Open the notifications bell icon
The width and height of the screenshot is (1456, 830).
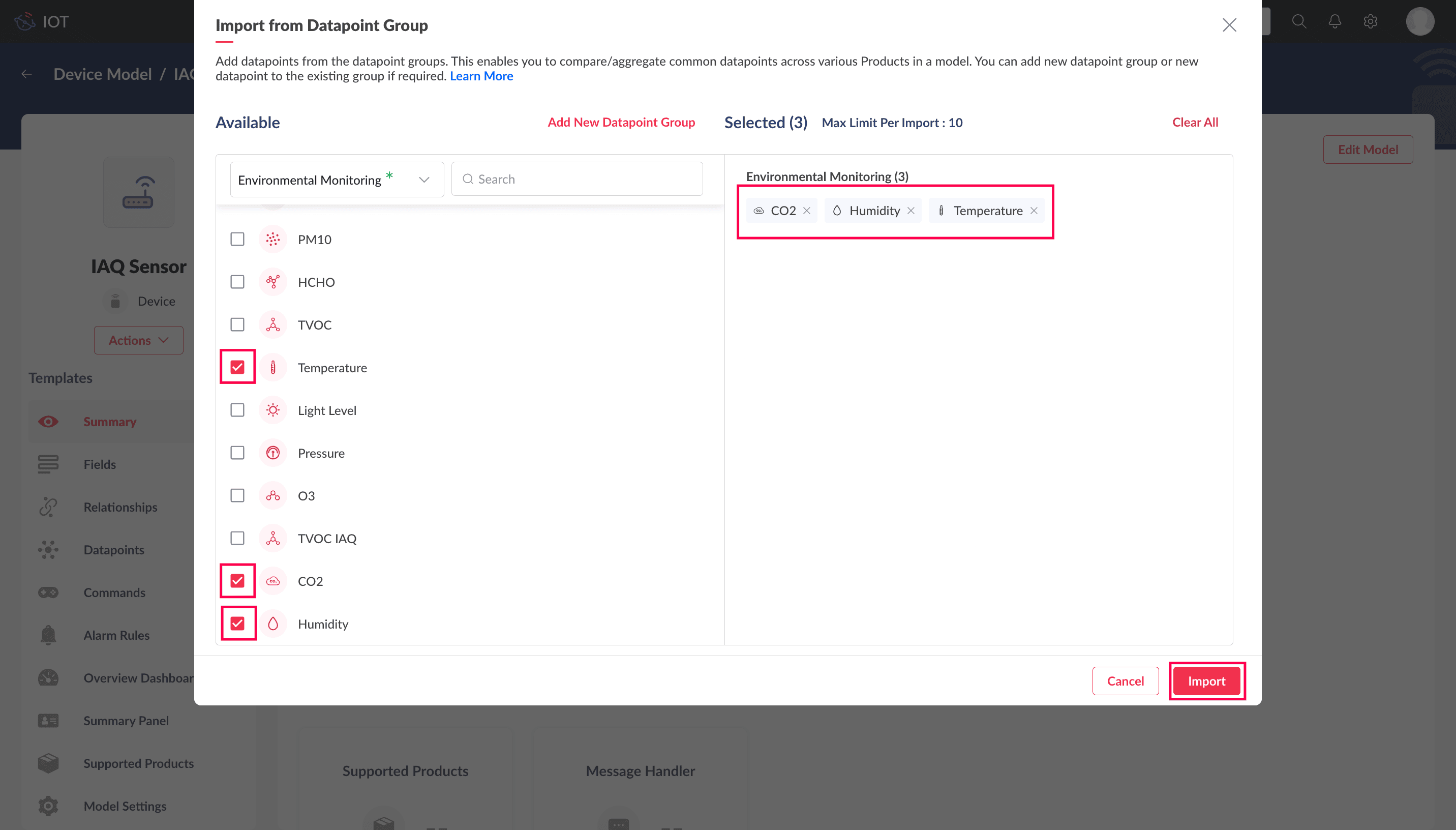coord(1334,22)
